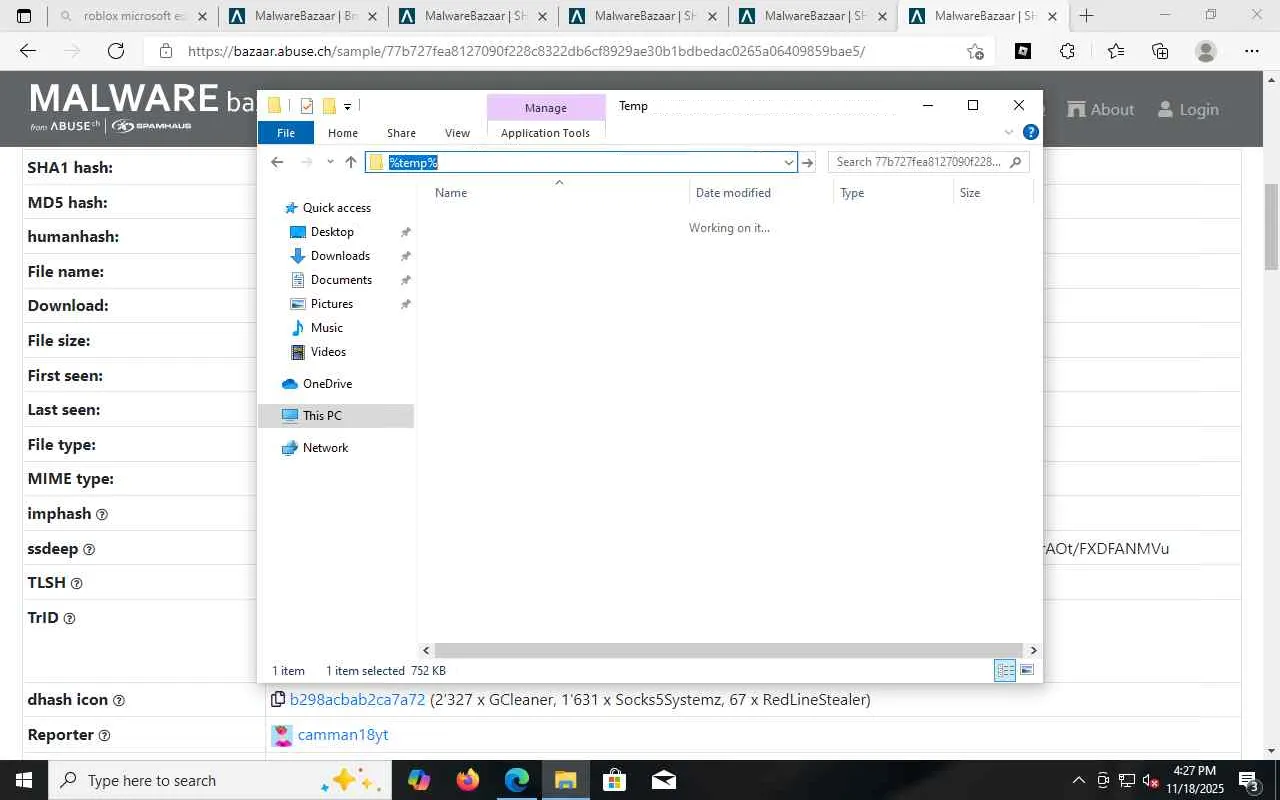Focus the Explorer search box
This screenshot has width=1280, height=800.
tap(928, 162)
